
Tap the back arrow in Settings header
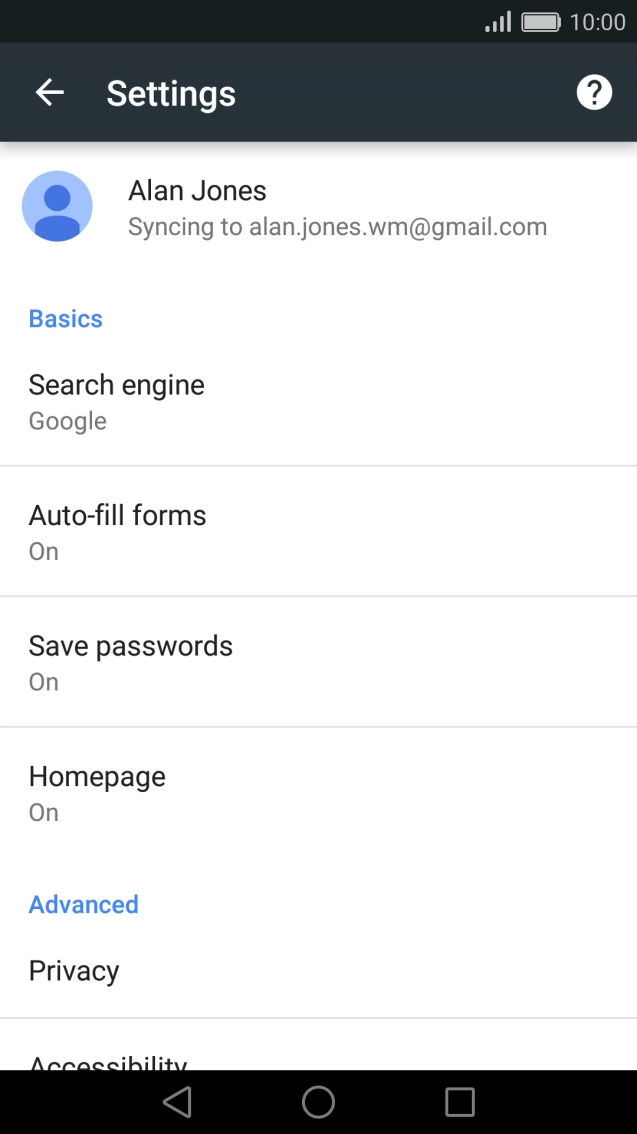(49, 93)
